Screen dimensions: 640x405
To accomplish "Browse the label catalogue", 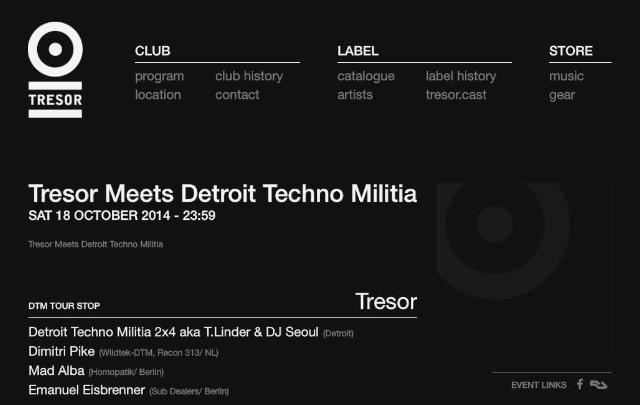I will click(x=366, y=76).
